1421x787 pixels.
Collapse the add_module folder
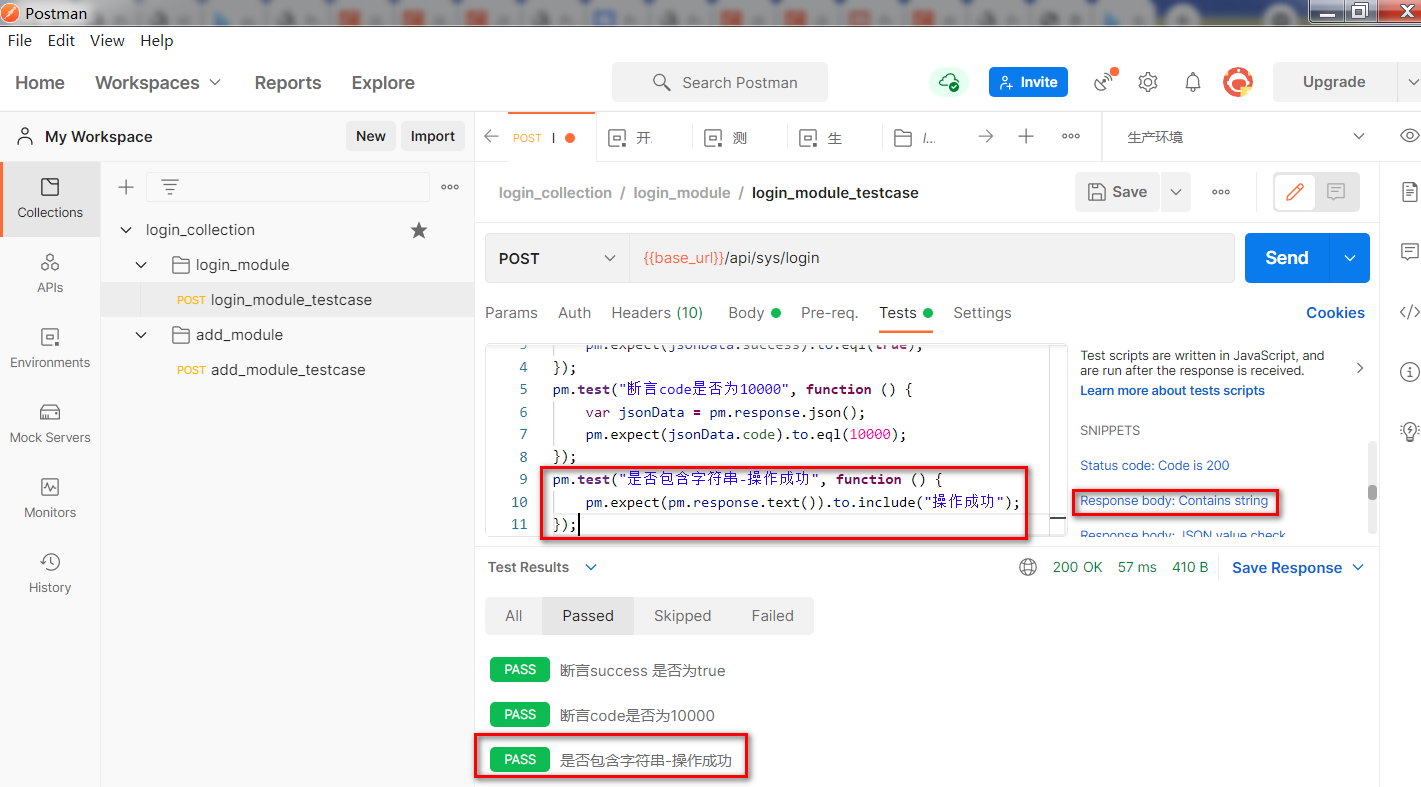tap(142, 335)
